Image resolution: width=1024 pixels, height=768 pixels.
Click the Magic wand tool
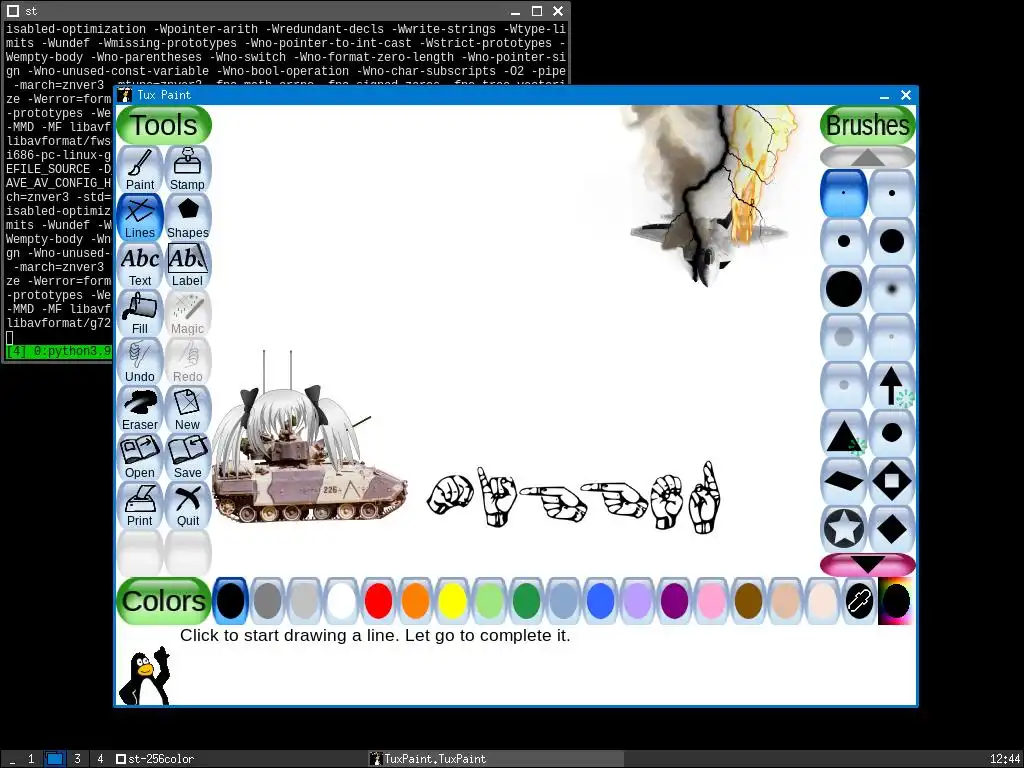[x=187, y=313]
